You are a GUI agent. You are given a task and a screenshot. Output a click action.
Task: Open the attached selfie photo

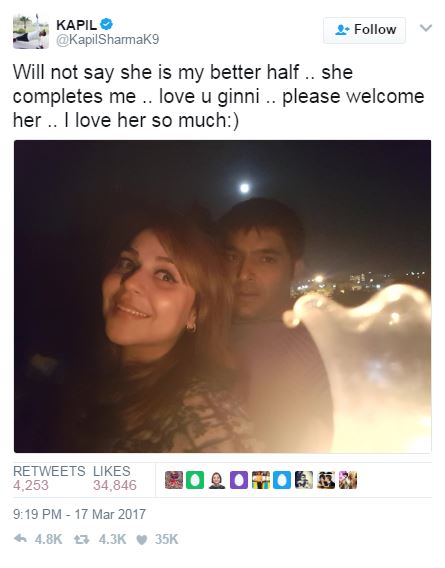pos(222,296)
